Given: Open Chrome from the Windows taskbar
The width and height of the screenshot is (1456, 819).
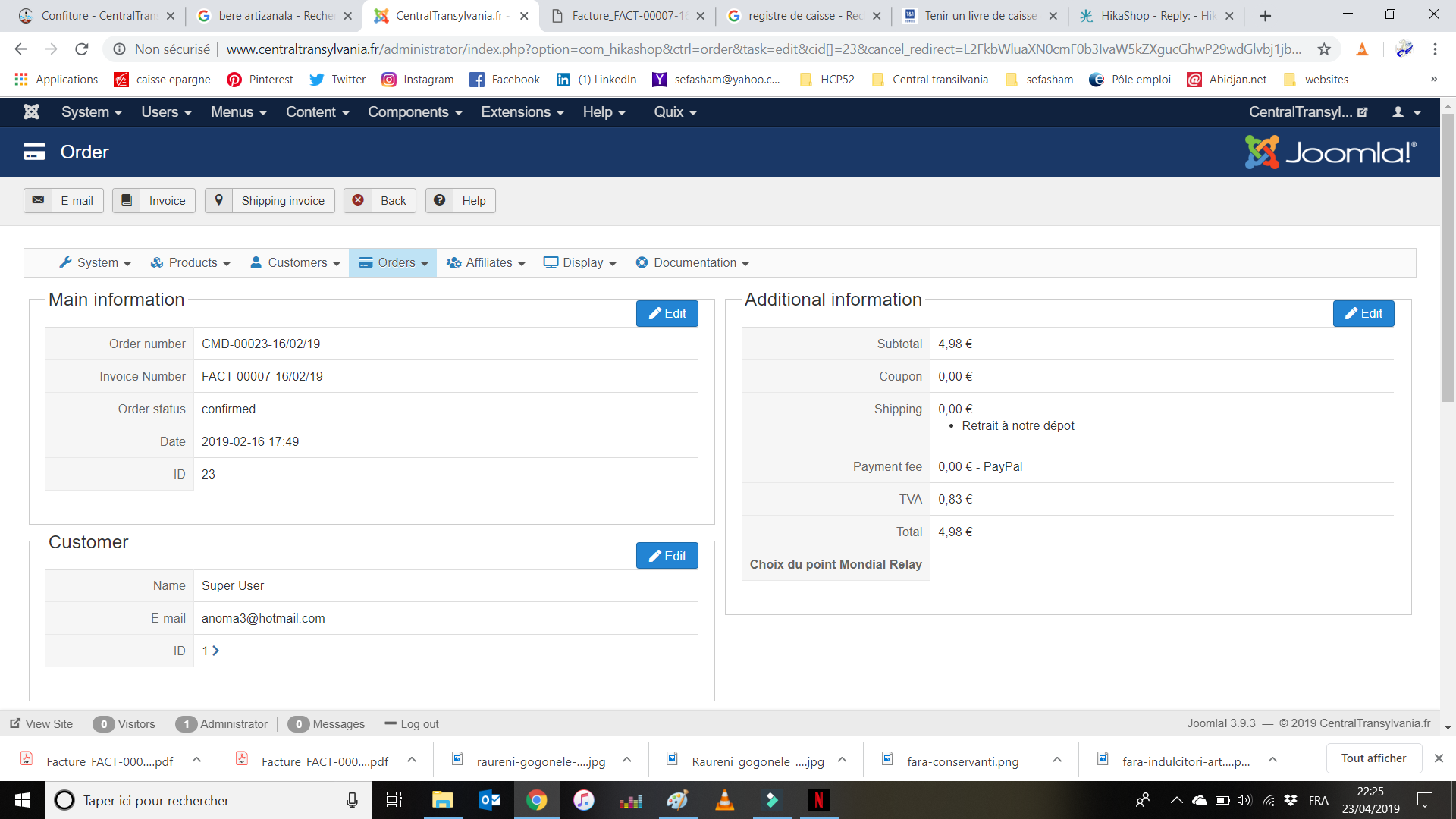Looking at the screenshot, I should [x=537, y=800].
